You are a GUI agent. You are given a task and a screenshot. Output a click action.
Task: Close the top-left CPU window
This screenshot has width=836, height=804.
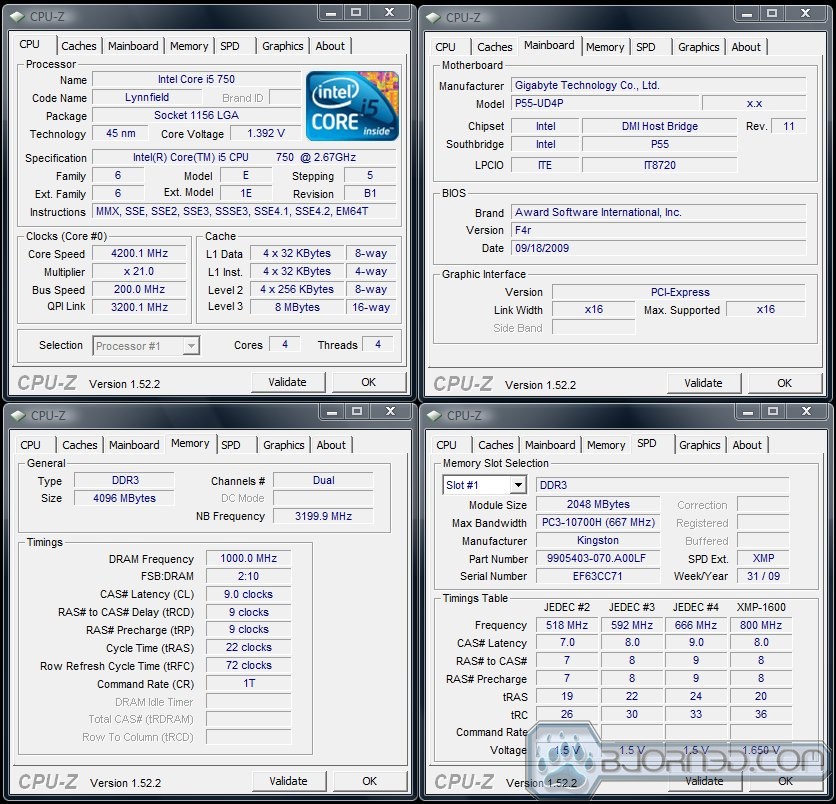[390, 12]
